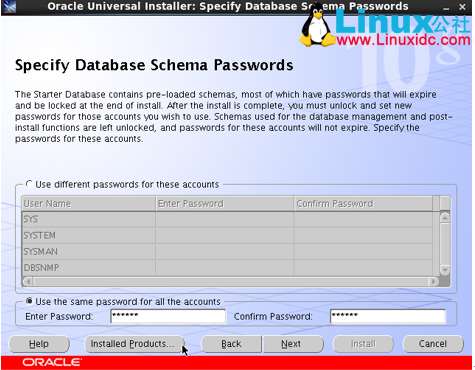
Task: Click the Enter Password column header
Action: 224,203
